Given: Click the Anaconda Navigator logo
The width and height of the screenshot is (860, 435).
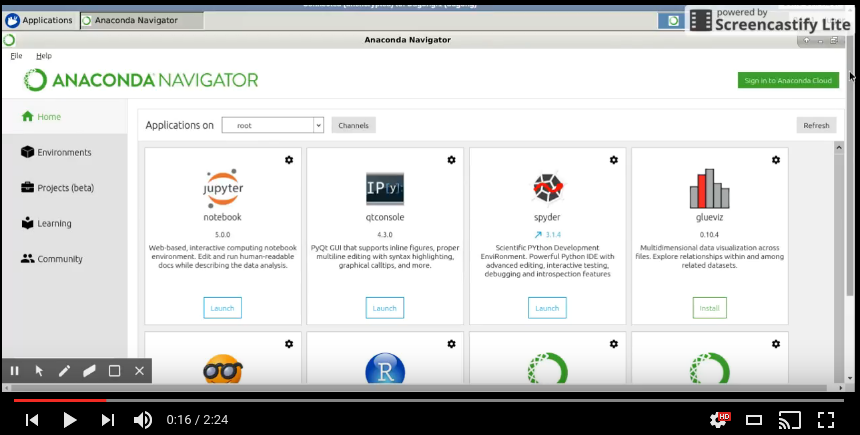Looking at the screenshot, I should pos(141,80).
